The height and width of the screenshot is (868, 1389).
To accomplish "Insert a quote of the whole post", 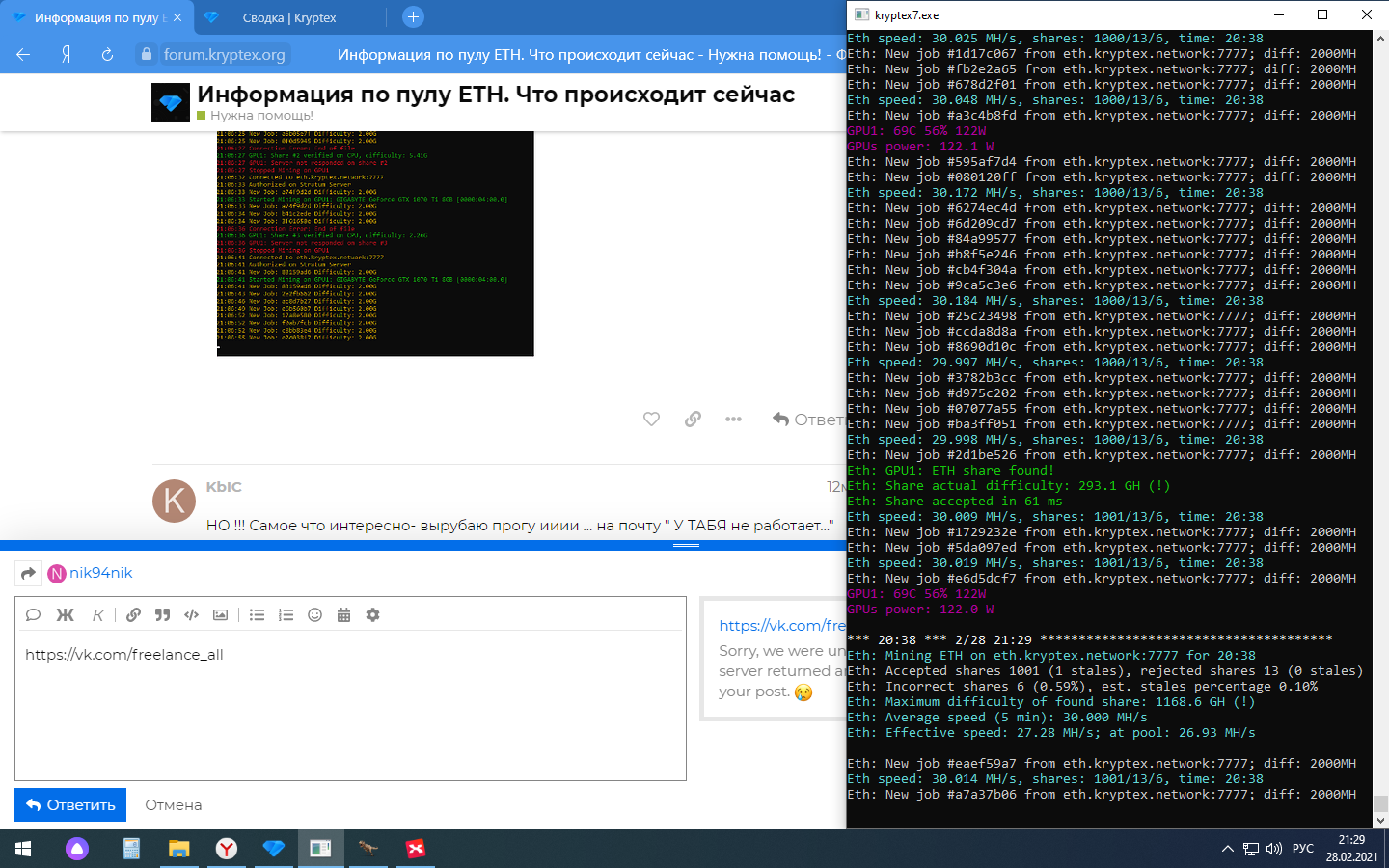I will pos(33,615).
